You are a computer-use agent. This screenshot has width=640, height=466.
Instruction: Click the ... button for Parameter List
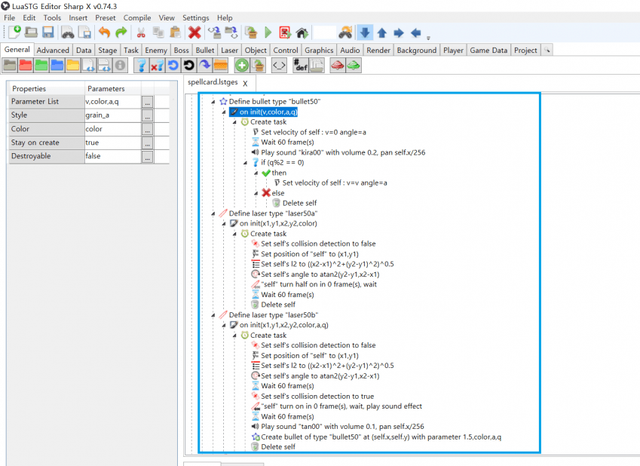[x=148, y=102]
